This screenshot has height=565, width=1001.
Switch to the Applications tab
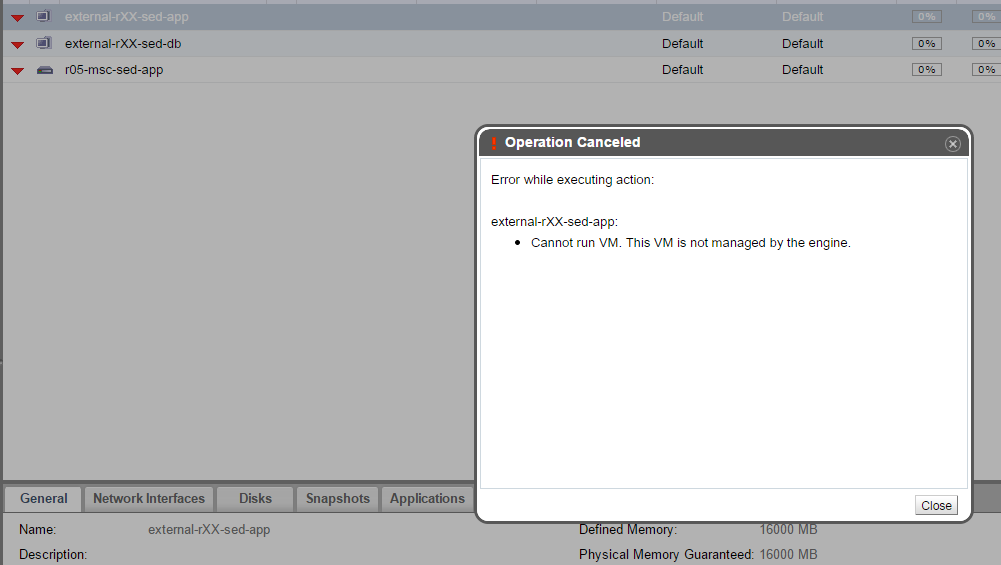tap(427, 498)
